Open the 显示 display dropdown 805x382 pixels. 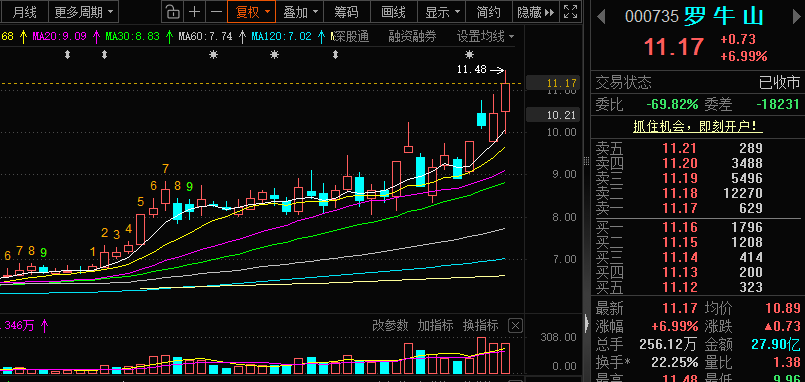(442, 12)
